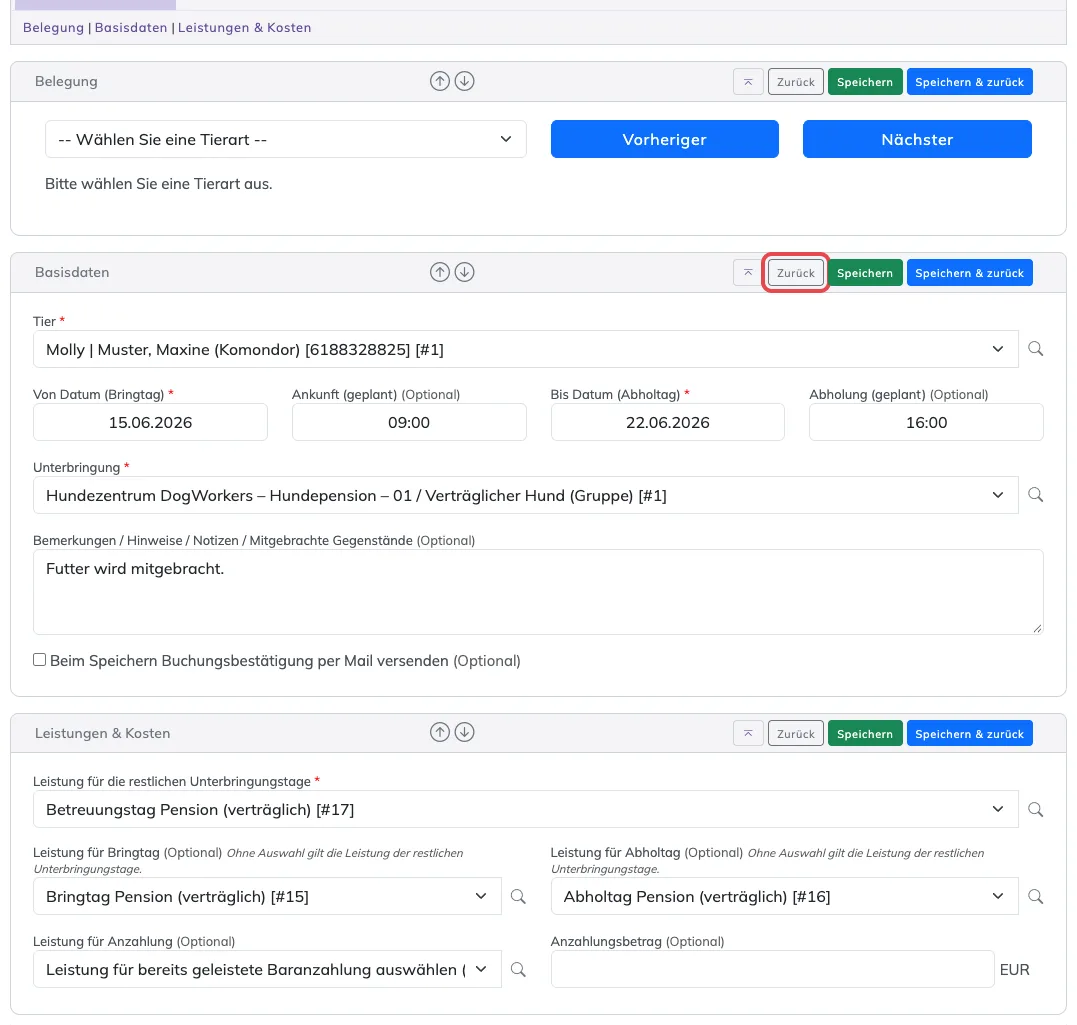Jump to Basisdaten via top navigation link
This screenshot has width=1077, height=1025.
tap(131, 27)
